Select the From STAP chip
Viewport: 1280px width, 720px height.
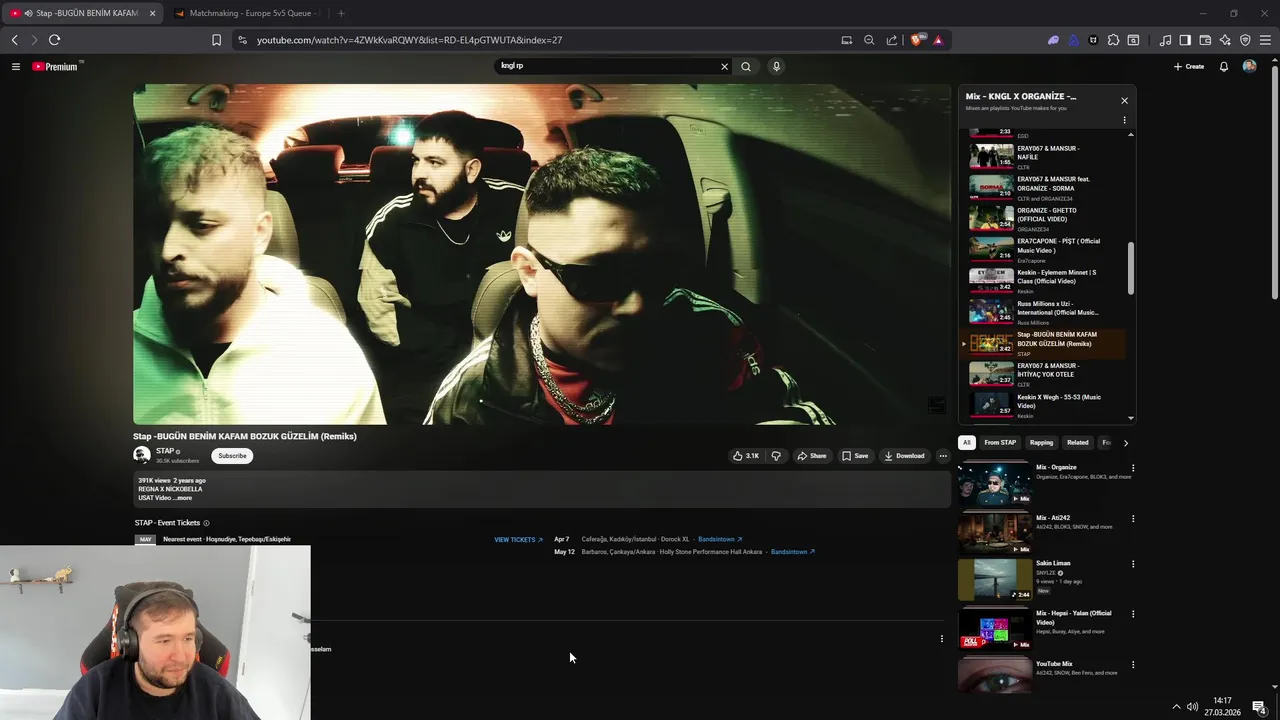1000,443
